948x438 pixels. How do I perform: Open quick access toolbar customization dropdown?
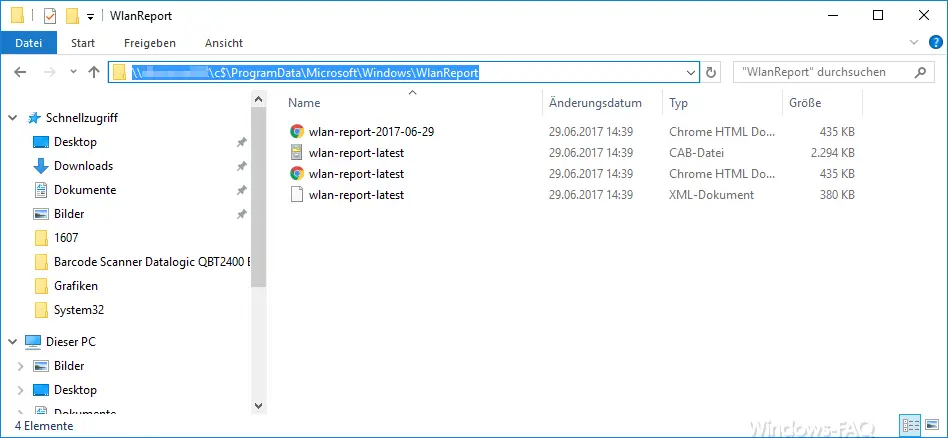point(90,17)
